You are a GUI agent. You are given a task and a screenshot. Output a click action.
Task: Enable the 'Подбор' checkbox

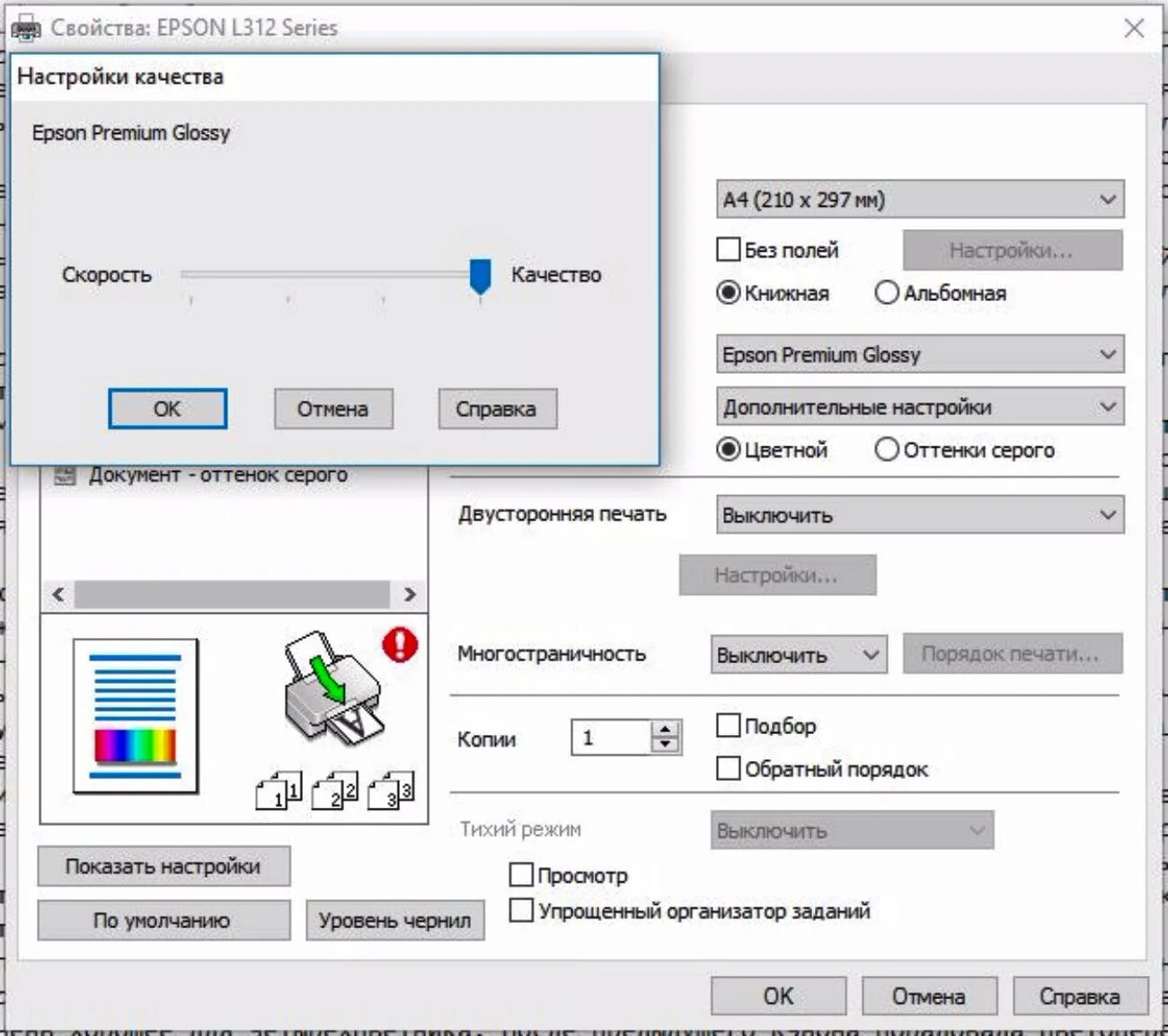(x=728, y=725)
